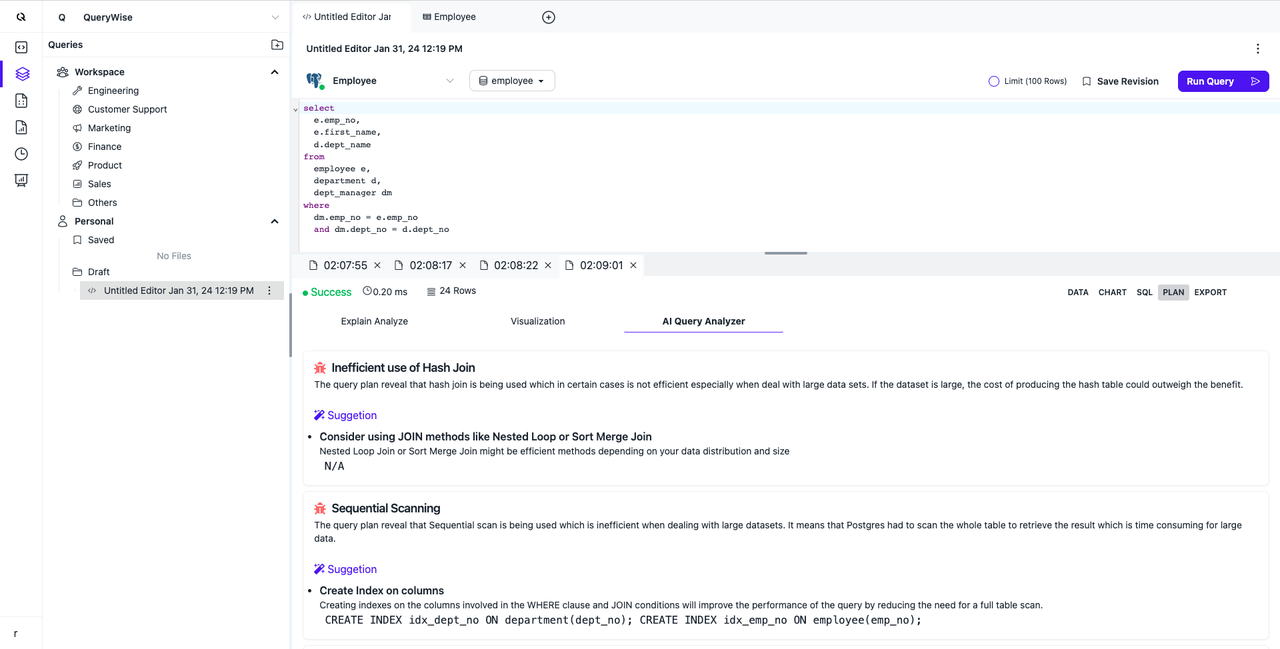This screenshot has height=649, width=1280.
Task: Click the Sequential Scanning bug icon
Action: tap(320, 509)
